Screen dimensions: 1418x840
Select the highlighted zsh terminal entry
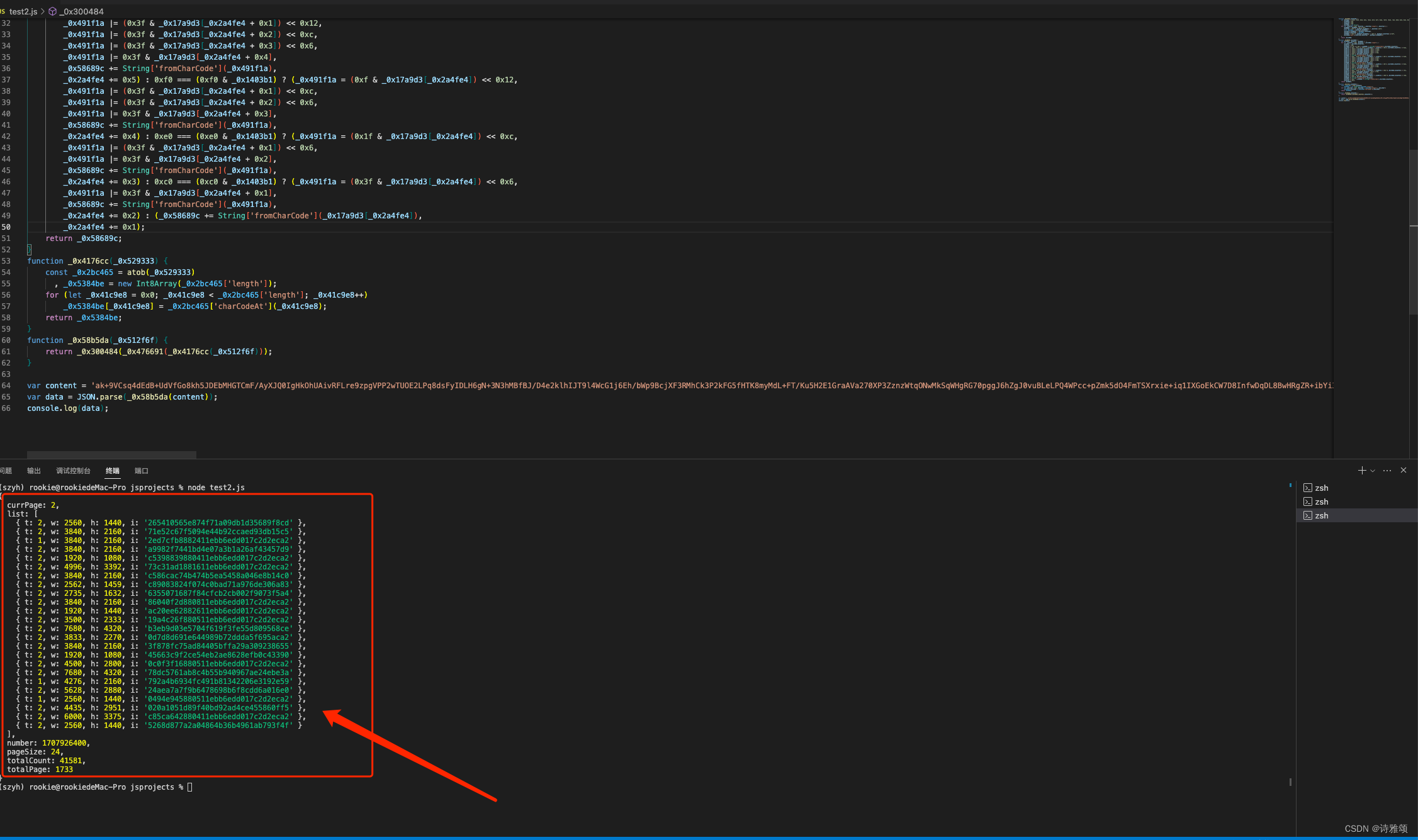tap(1357, 515)
